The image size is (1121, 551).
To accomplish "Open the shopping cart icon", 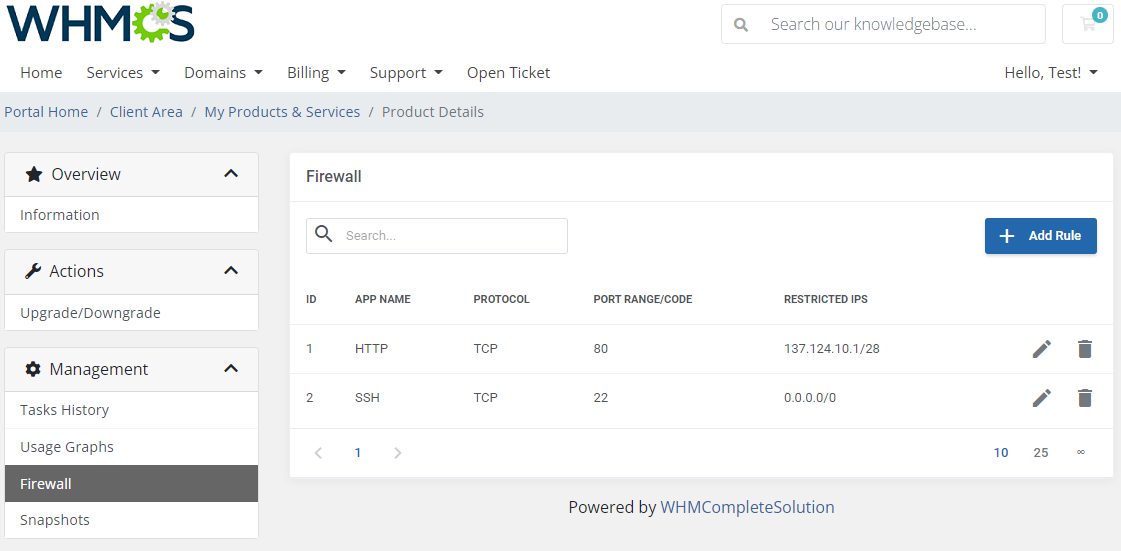I will coord(1087,24).
